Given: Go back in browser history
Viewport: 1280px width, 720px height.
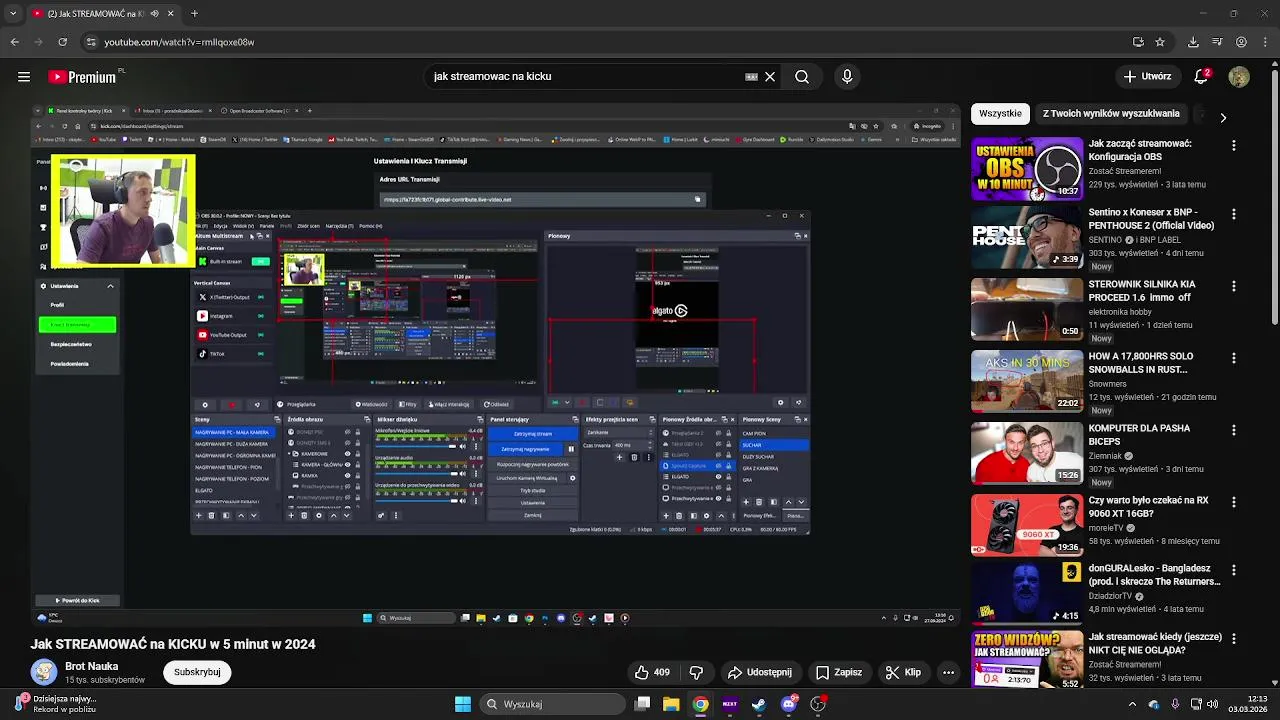Looking at the screenshot, I should coord(14,42).
